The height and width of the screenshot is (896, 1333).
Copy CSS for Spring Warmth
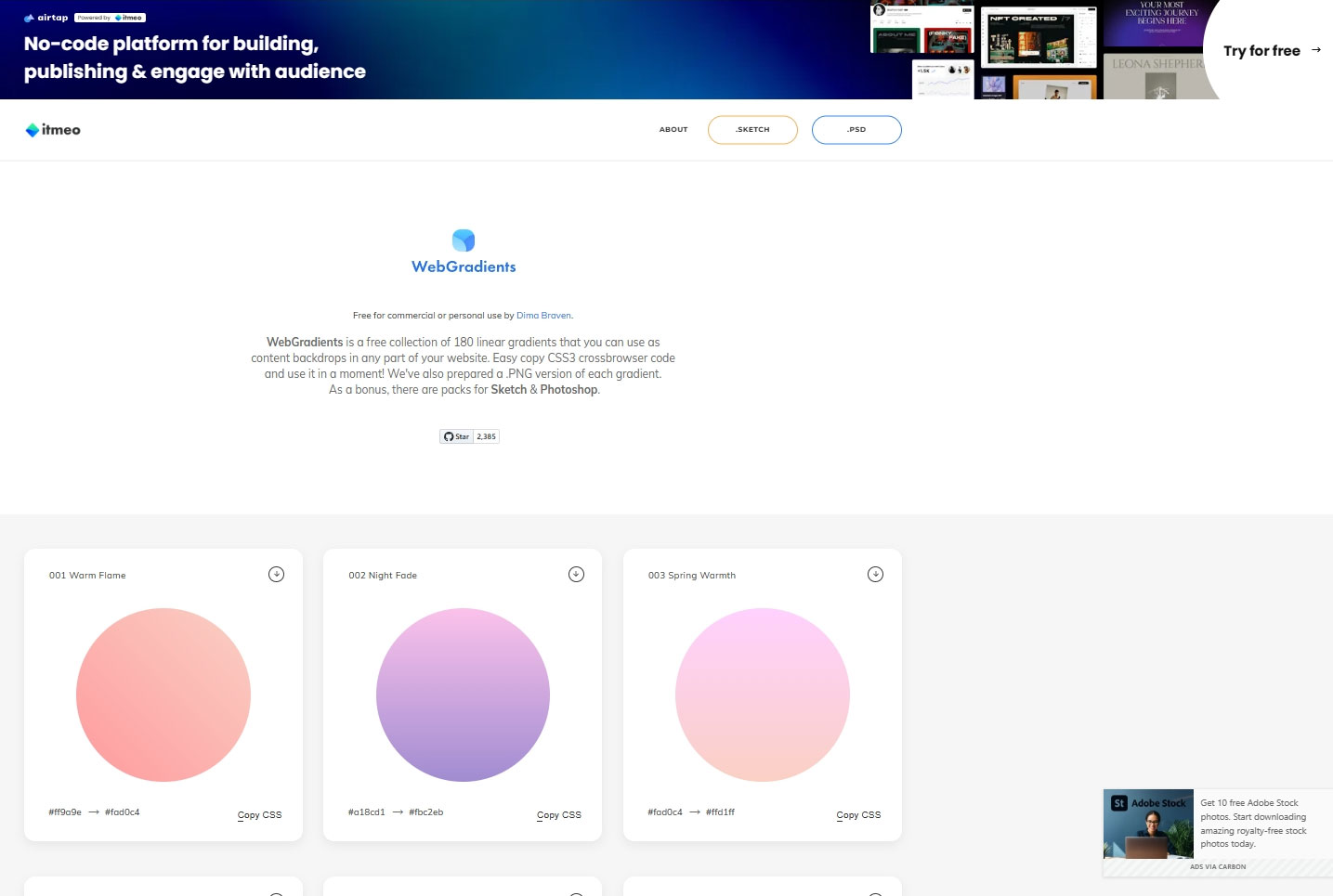point(858,815)
